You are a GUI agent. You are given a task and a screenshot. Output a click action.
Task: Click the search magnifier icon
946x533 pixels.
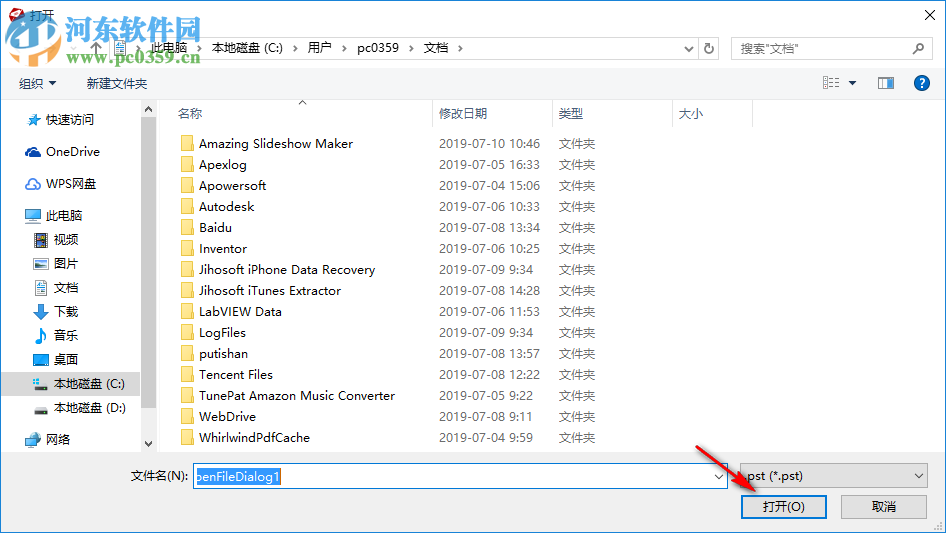(x=918, y=48)
